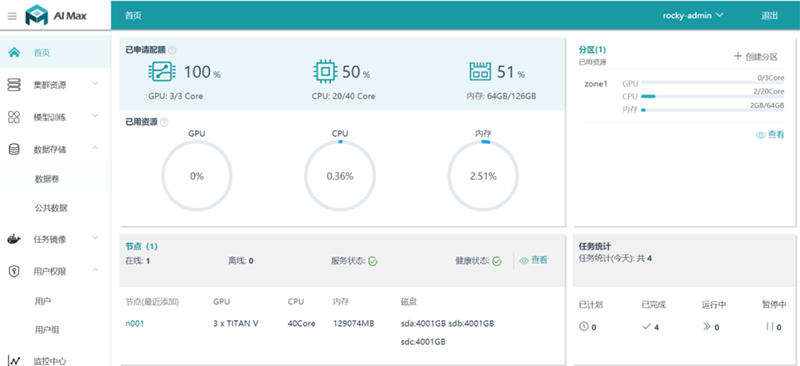Click the AI Max logo
This screenshot has height=366, width=800.
[x=56, y=16]
